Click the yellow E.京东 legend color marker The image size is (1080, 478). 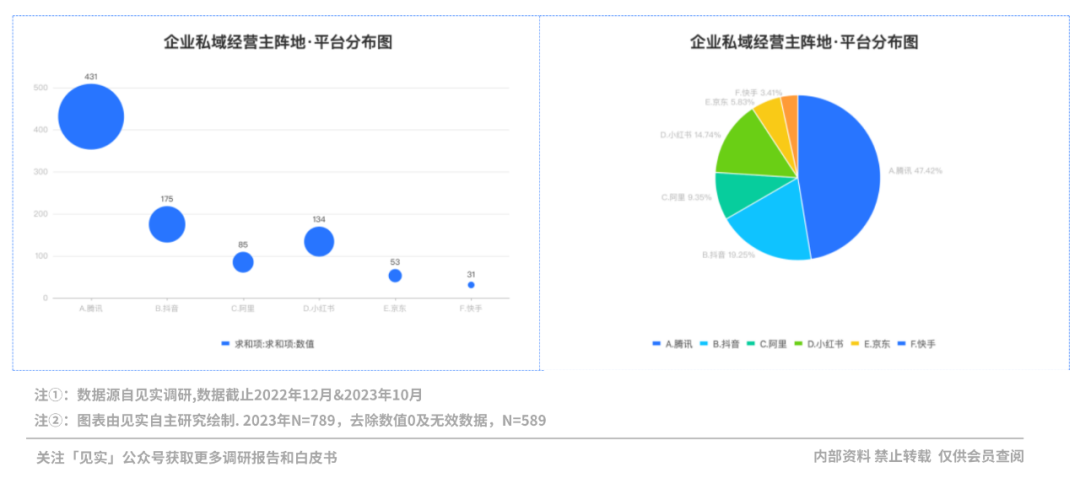856,344
